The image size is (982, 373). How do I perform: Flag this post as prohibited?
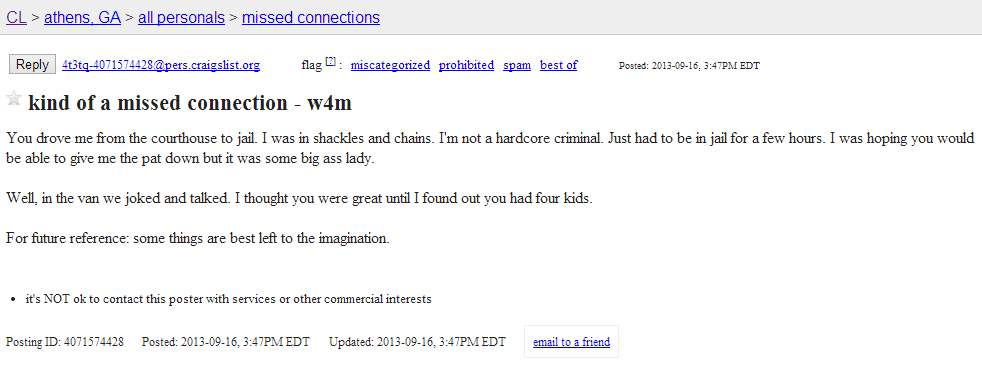(467, 65)
